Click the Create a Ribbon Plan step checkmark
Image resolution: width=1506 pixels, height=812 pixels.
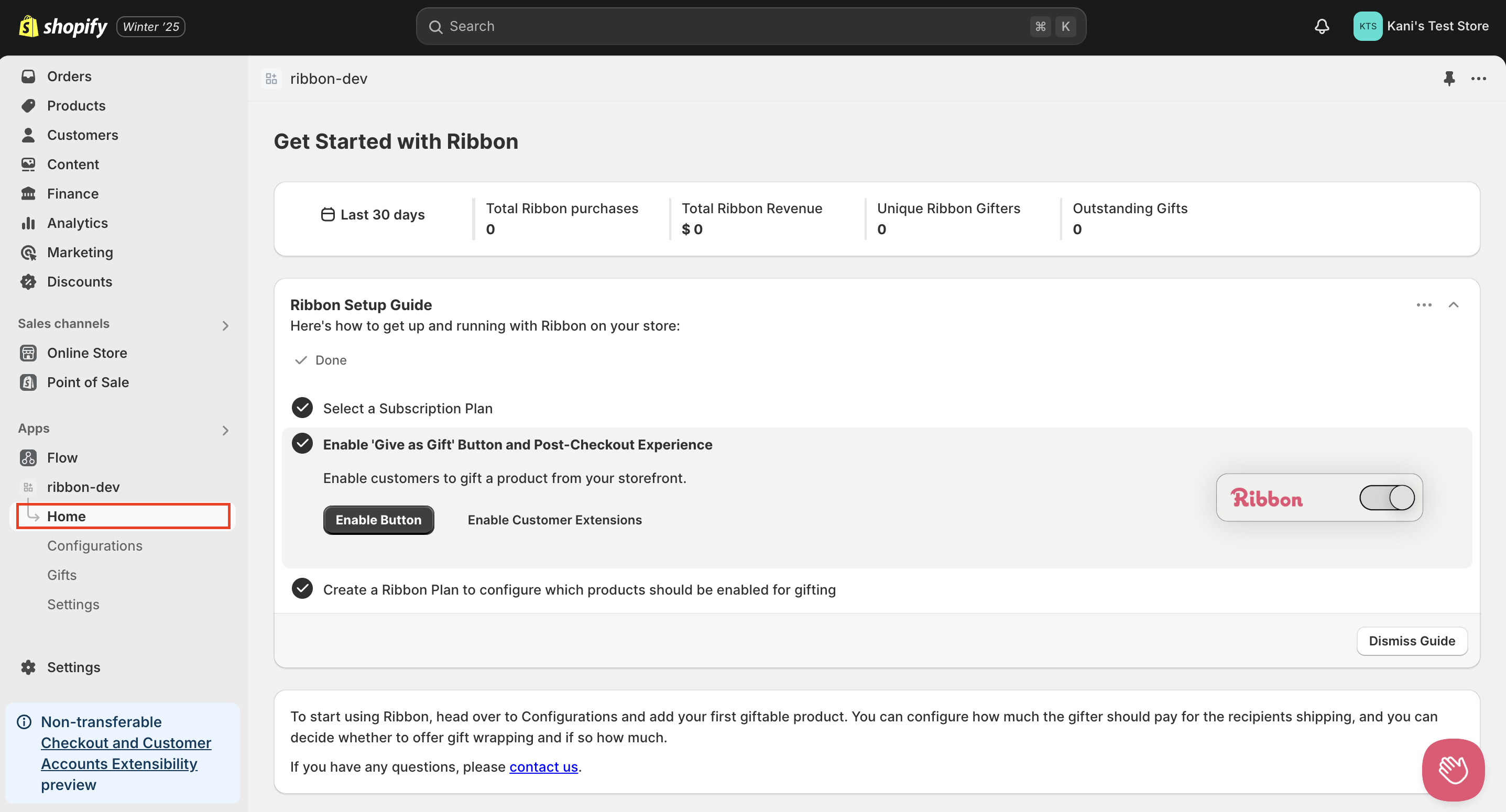click(x=302, y=589)
